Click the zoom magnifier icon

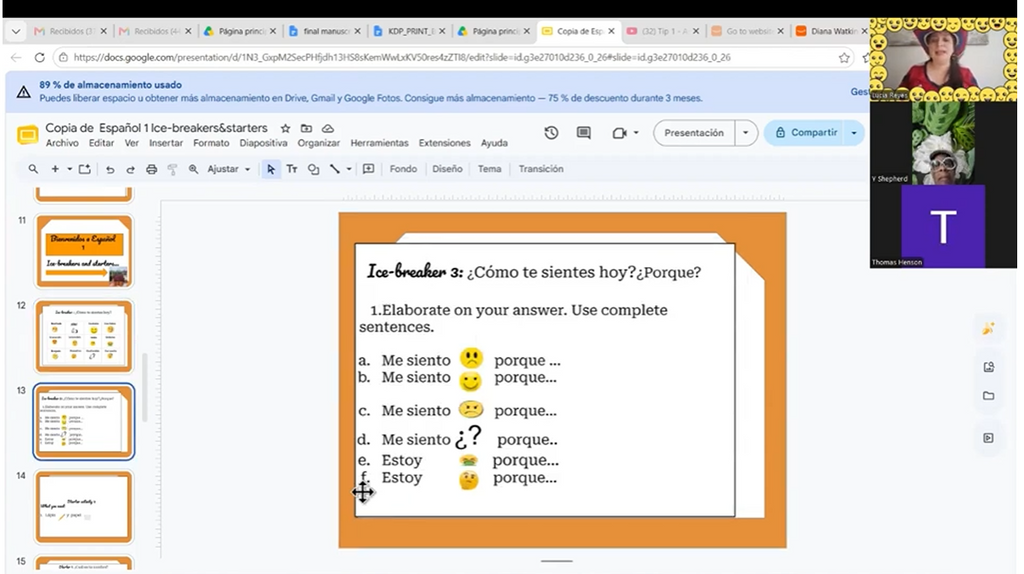point(193,169)
